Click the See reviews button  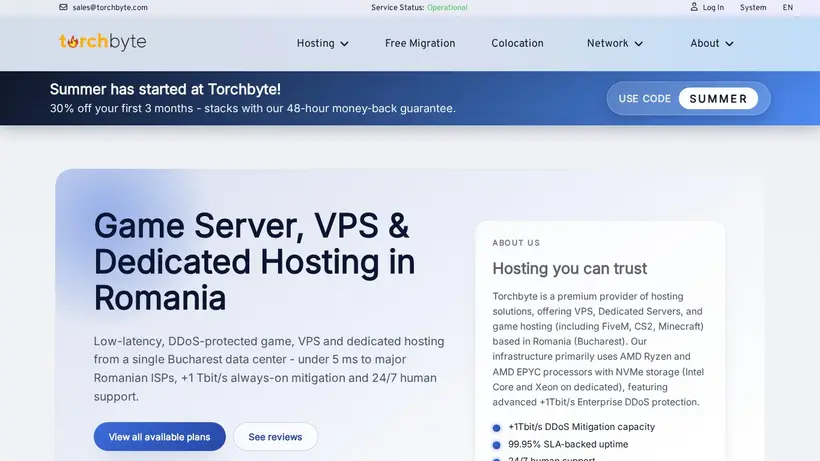pyautogui.click(x=275, y=436)
